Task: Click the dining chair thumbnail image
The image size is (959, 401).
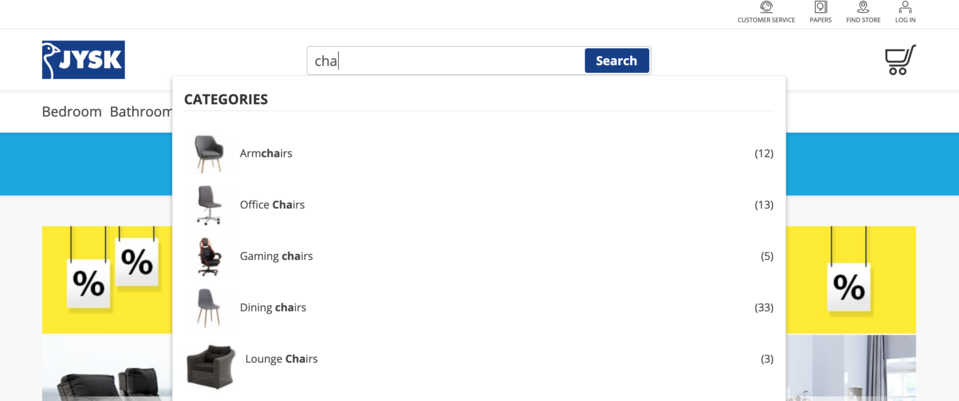Action: 209,307
